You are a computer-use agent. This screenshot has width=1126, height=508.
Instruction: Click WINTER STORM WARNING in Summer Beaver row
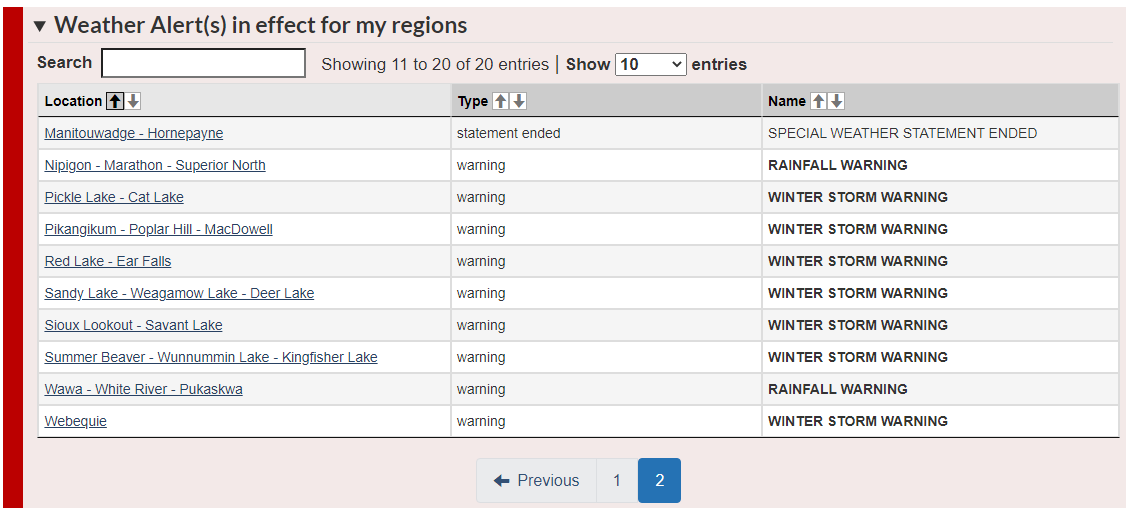click(x=858, y=357)
